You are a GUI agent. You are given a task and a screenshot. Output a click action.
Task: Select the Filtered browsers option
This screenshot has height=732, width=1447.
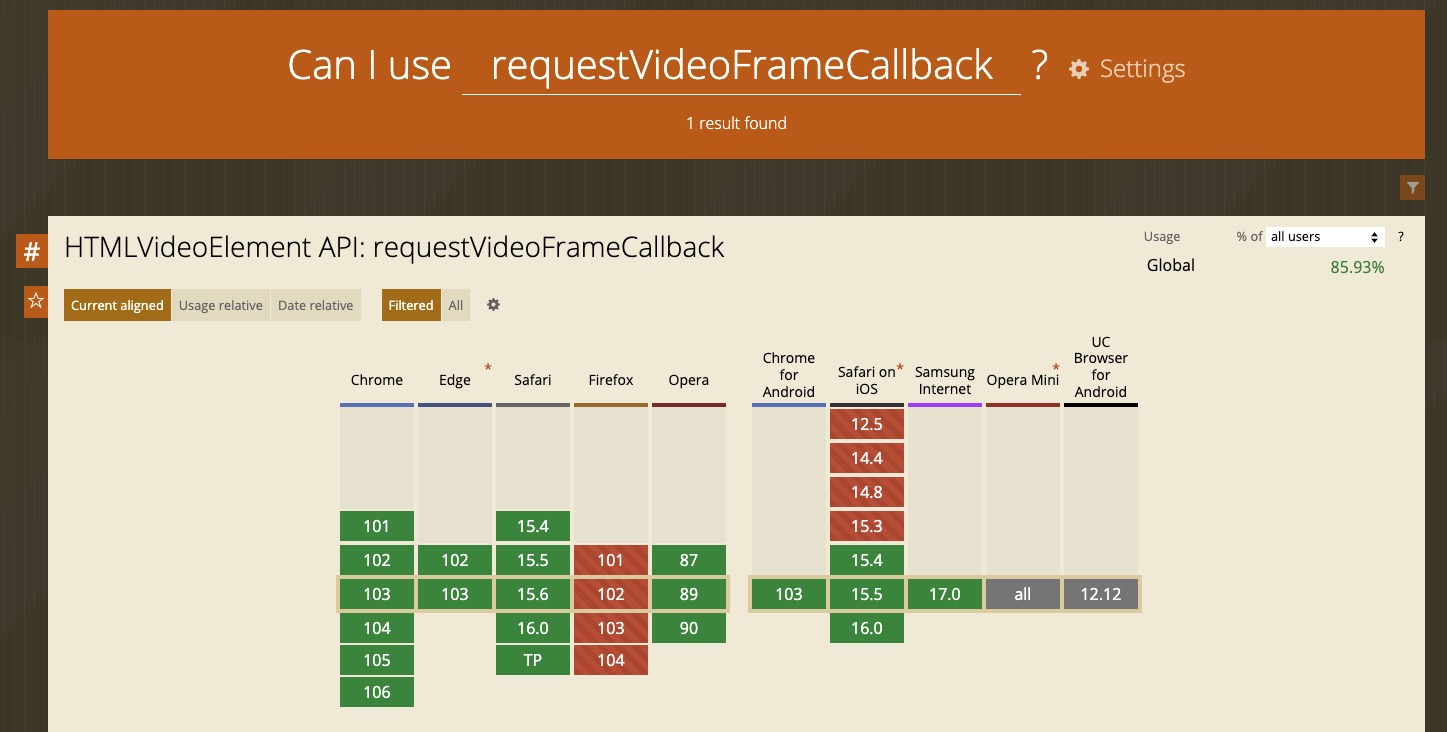(x=411, y=305)
